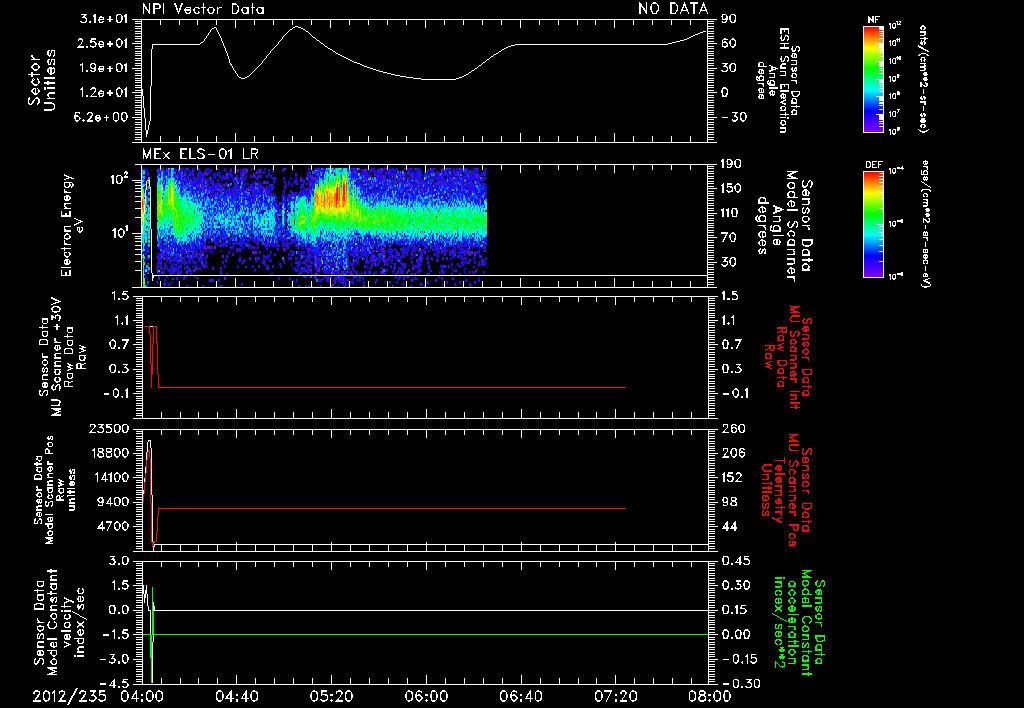Click the "NPI Vector Data" panel title
This screenshot has width=1024, height=708.
coord(203,9)
